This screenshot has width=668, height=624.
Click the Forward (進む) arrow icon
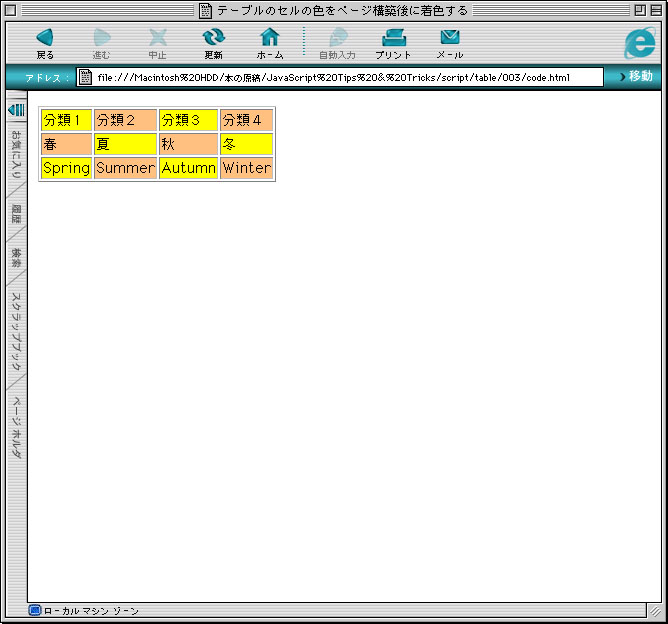[101, 38]
